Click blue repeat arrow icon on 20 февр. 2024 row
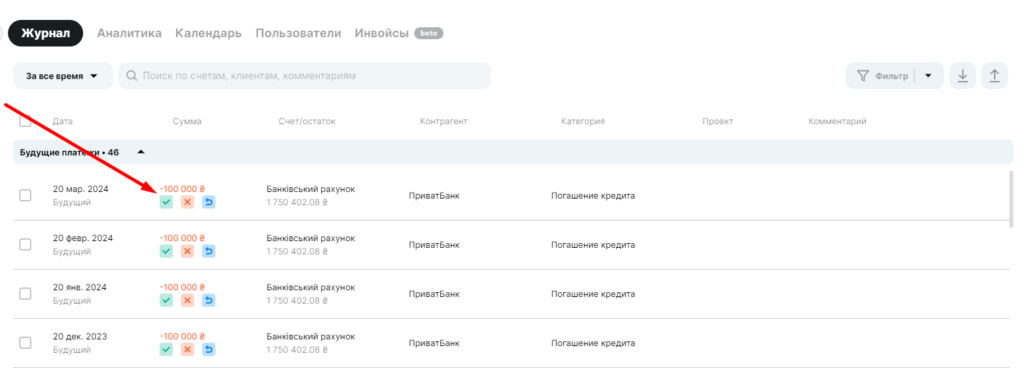Image resolution: width=1024 pixels, height=368 pixels. point(208,251)
